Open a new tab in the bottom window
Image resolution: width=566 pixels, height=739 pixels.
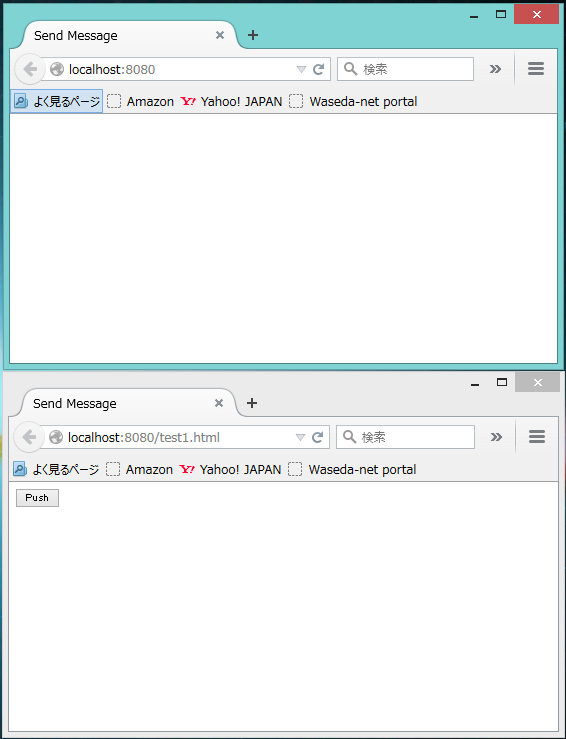[252, 403]
